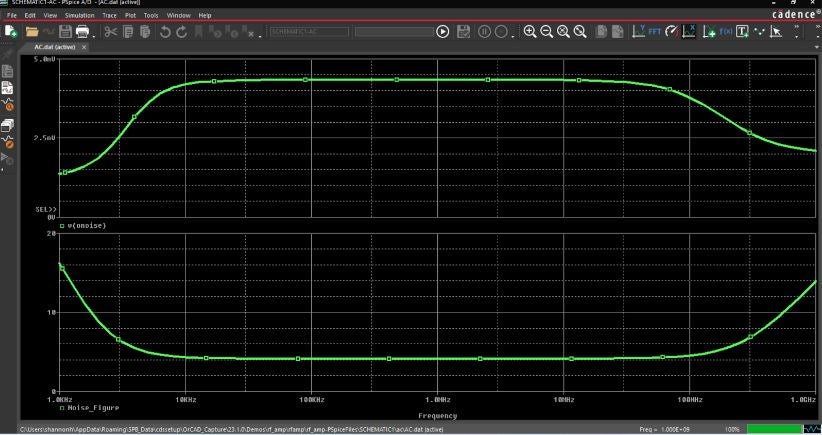Image resolution: width=822 pixels, height=435 pixels.
Task: Mark data points on the traces
Action: [x=759, y=32]
